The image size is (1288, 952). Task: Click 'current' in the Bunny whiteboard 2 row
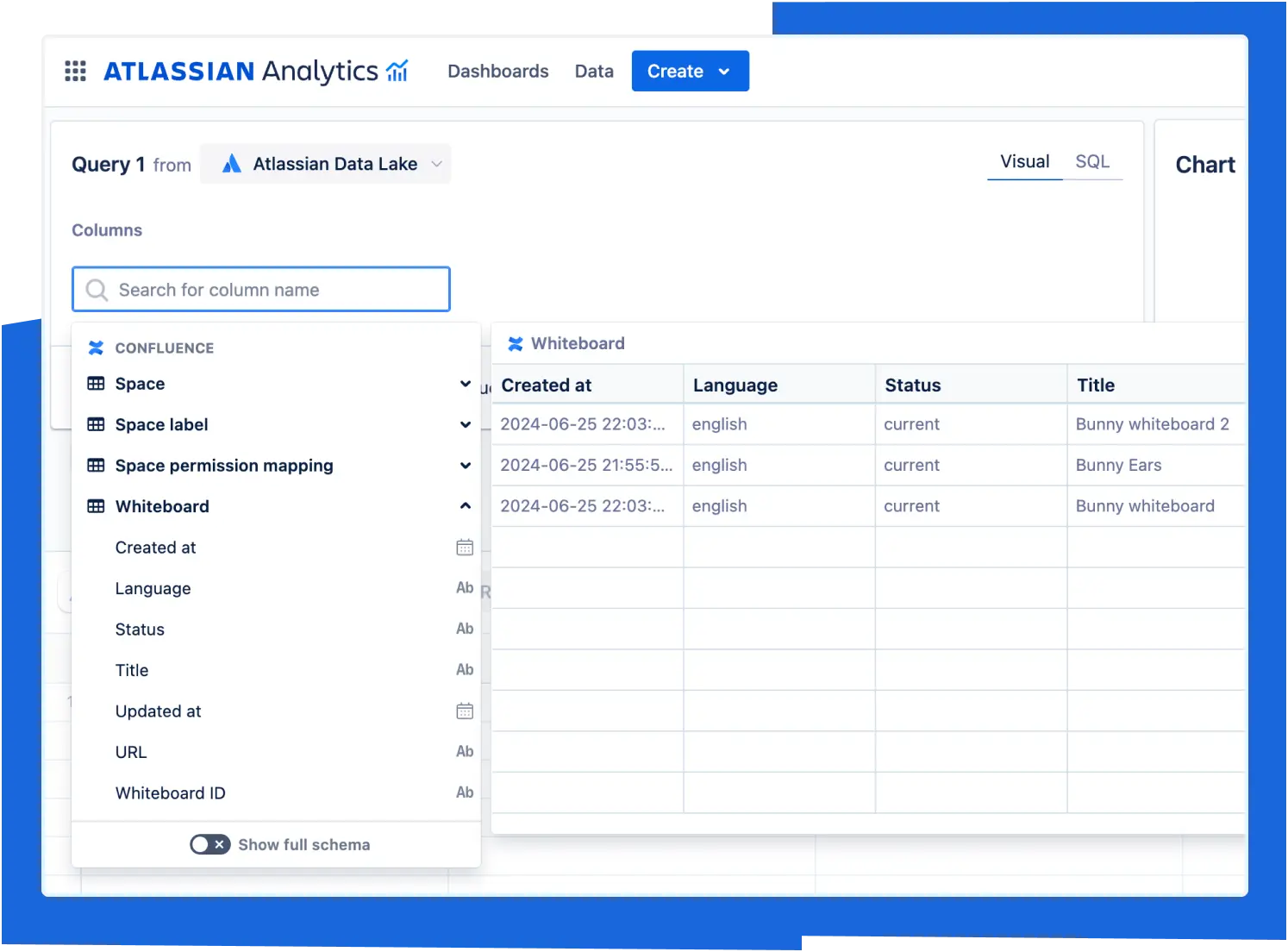(x=971, y=424)
